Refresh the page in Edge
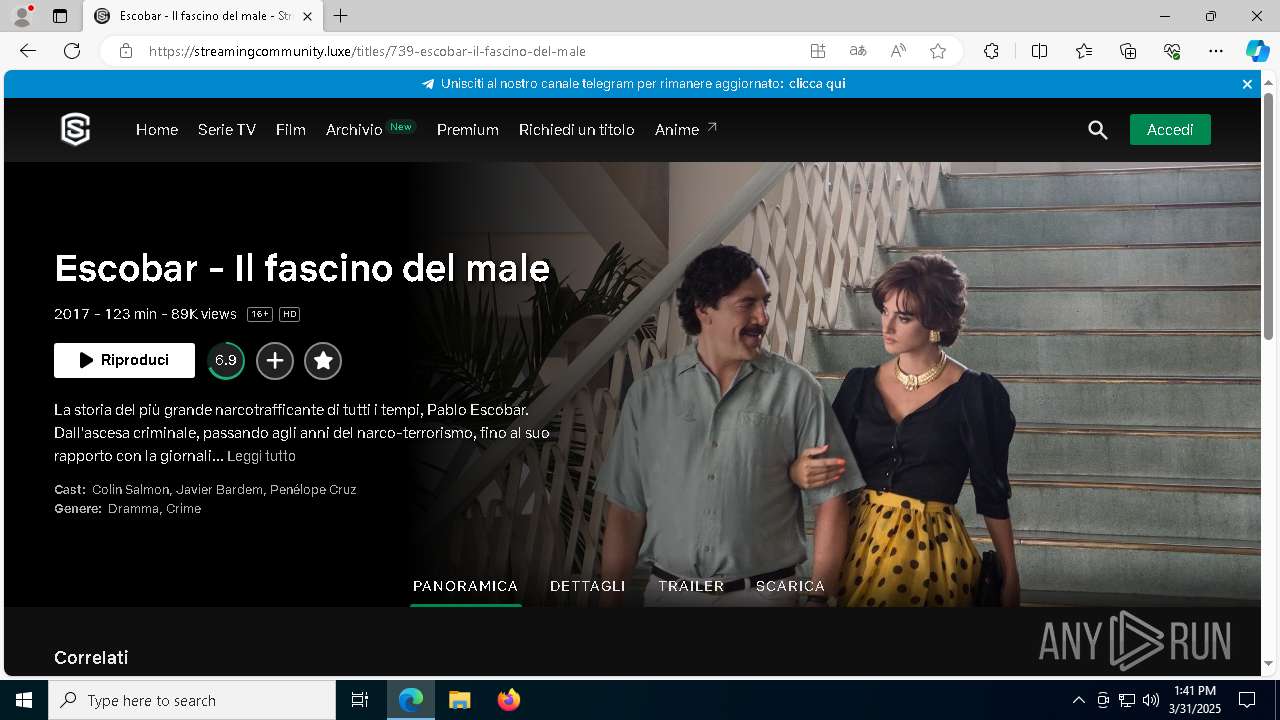The image size is (1280, 720). pos(72,51)
